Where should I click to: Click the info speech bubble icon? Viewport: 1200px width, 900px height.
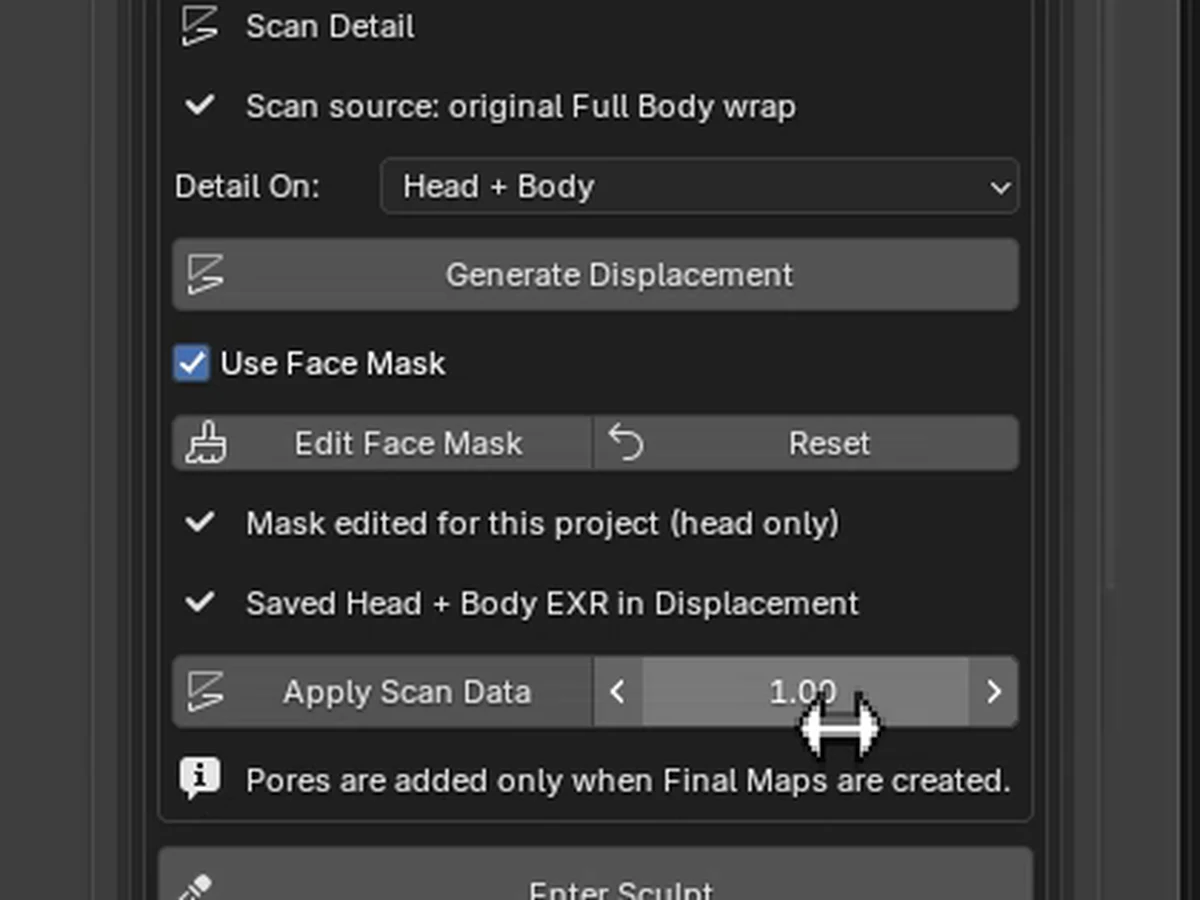200,777
